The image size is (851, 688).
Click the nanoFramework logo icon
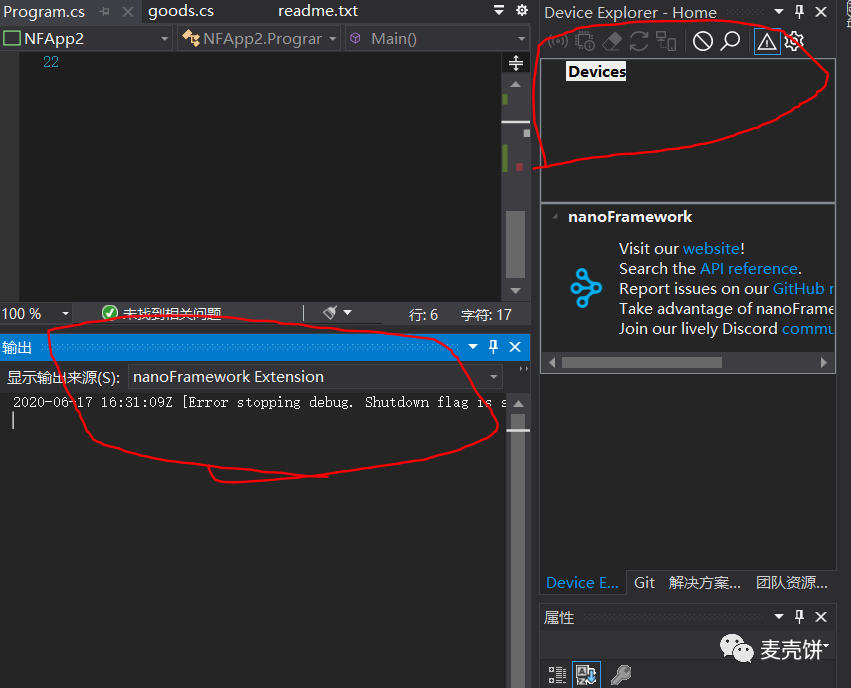586,288
